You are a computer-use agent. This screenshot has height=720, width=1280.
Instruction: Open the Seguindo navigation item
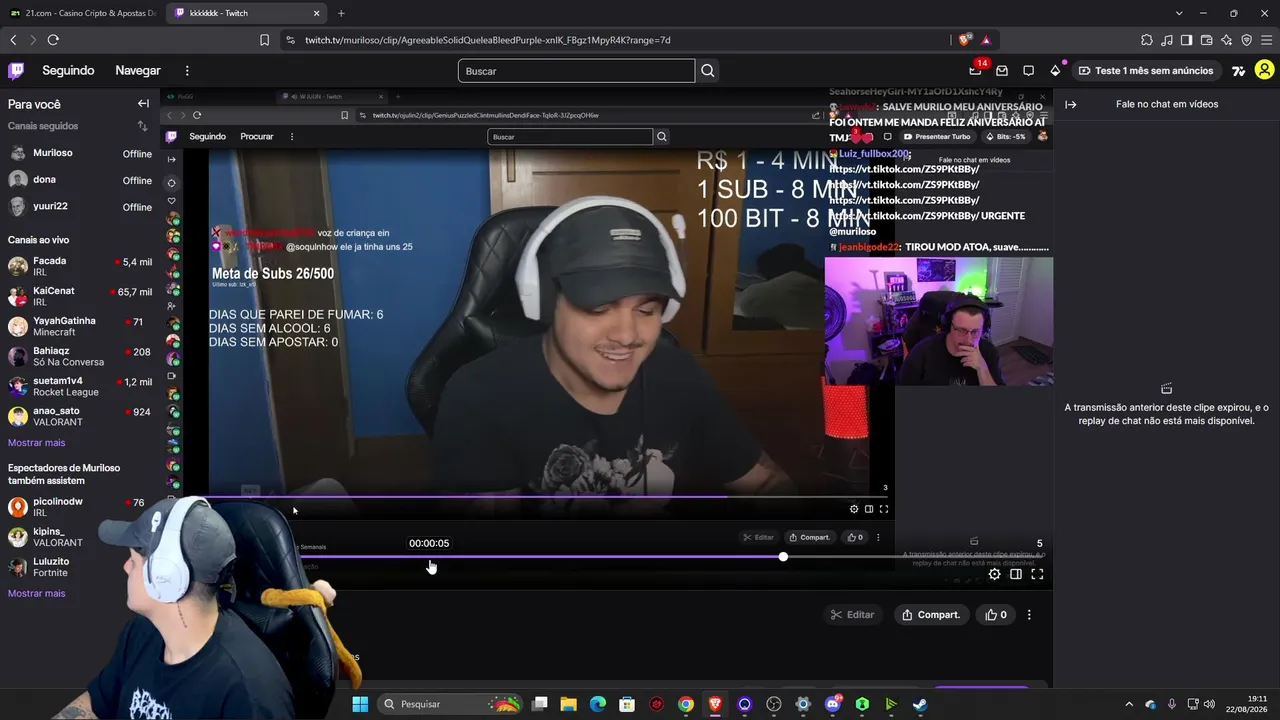68,71
